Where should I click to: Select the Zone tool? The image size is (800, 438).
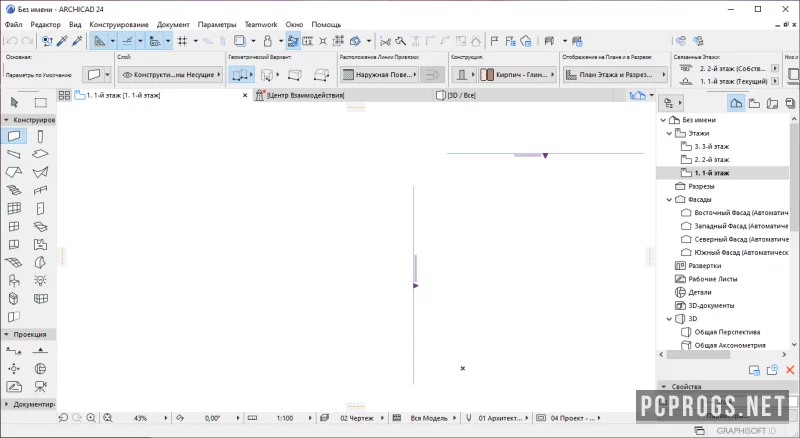(40, 245)
